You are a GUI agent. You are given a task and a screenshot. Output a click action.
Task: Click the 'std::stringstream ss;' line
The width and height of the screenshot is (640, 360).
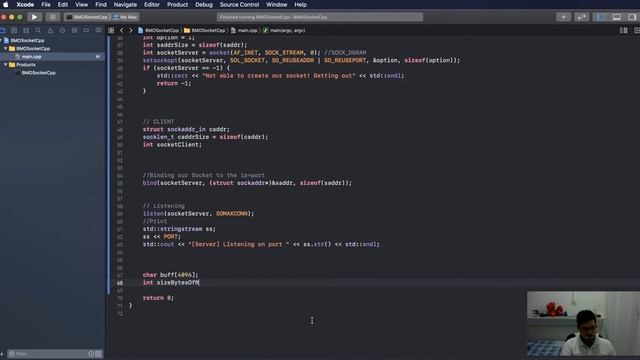[179, 229]
